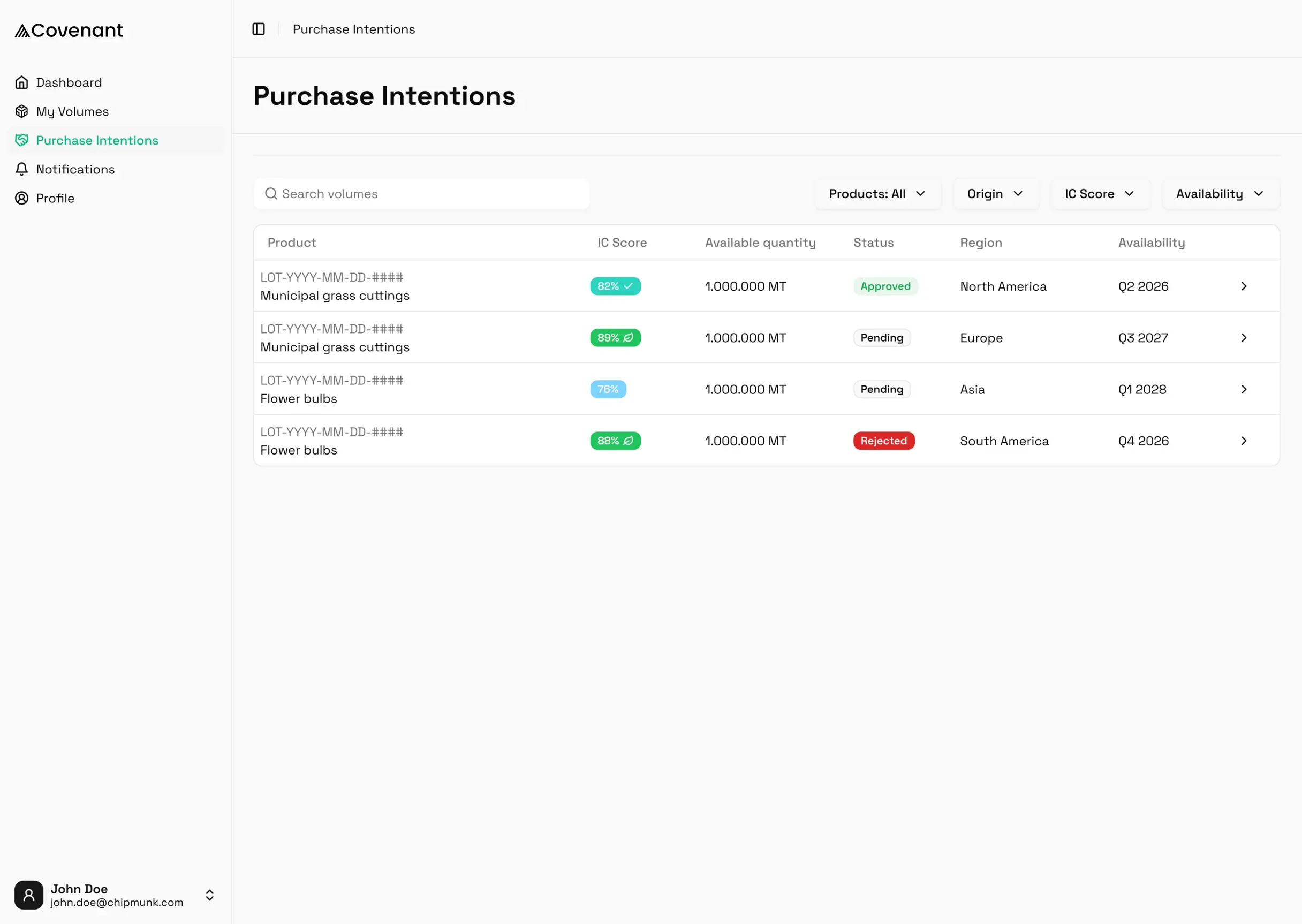Open the IC Score filter dropdown
The height and width of the screenshot is (924, 1302).
point(1100,194)
